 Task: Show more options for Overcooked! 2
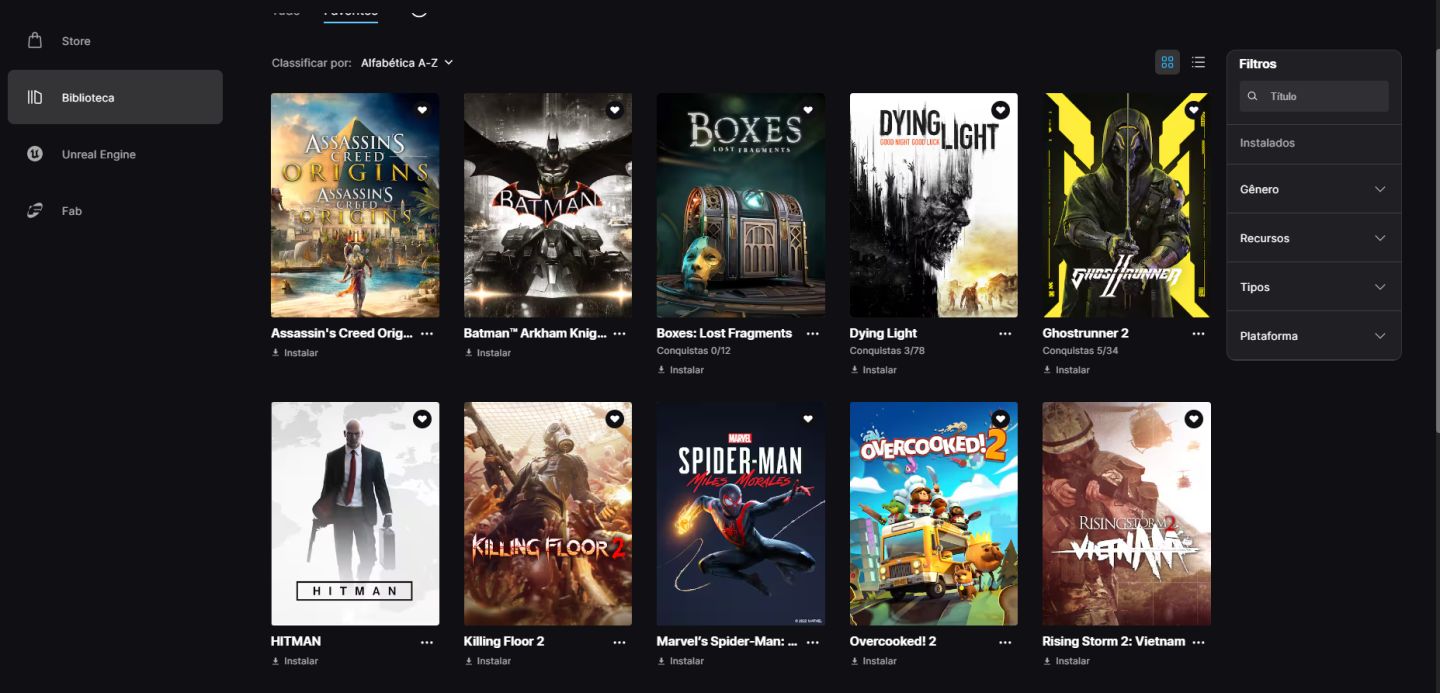pos(1006,641)
